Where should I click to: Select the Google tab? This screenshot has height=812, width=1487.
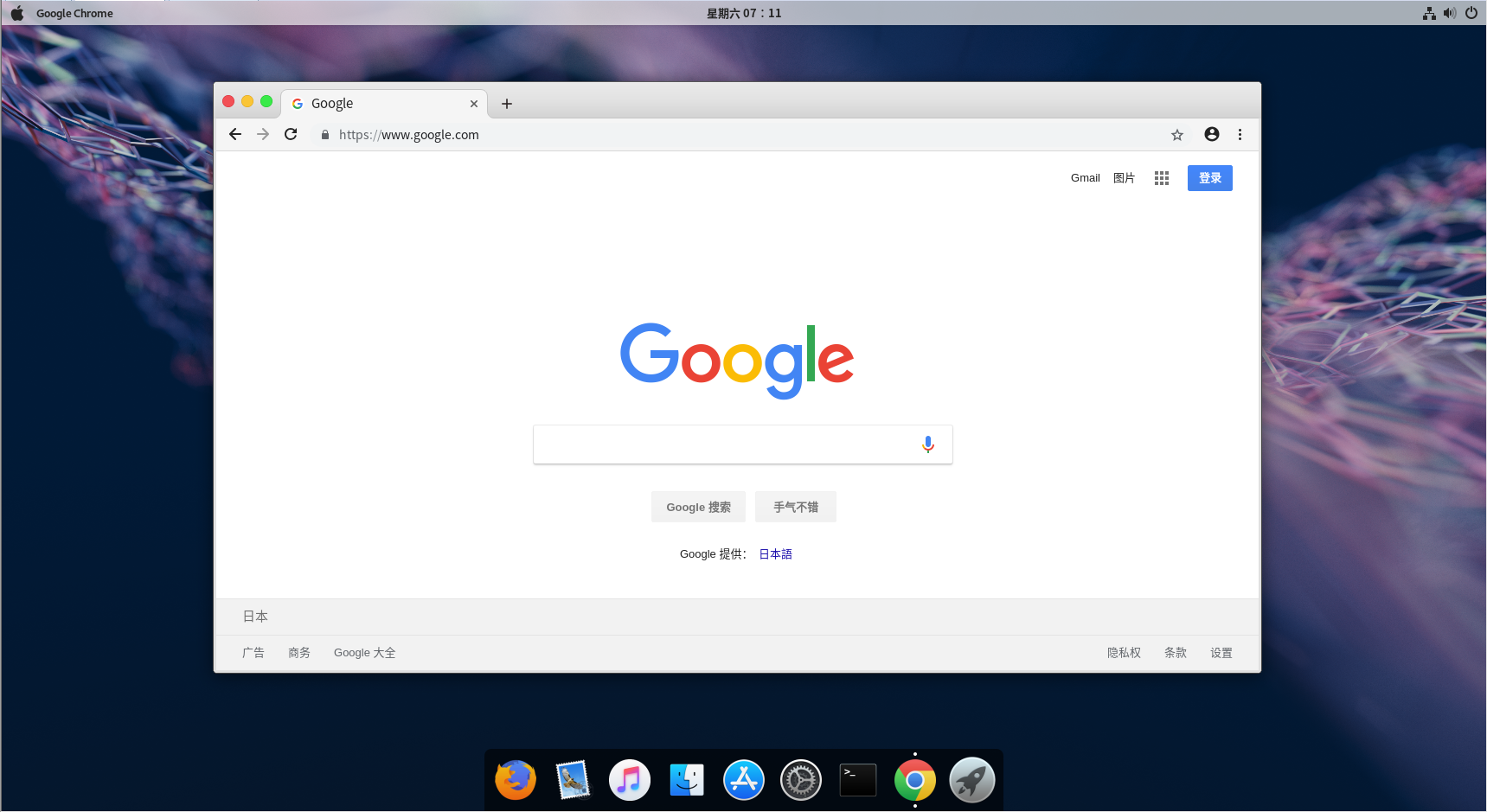(x=384, y=104)
